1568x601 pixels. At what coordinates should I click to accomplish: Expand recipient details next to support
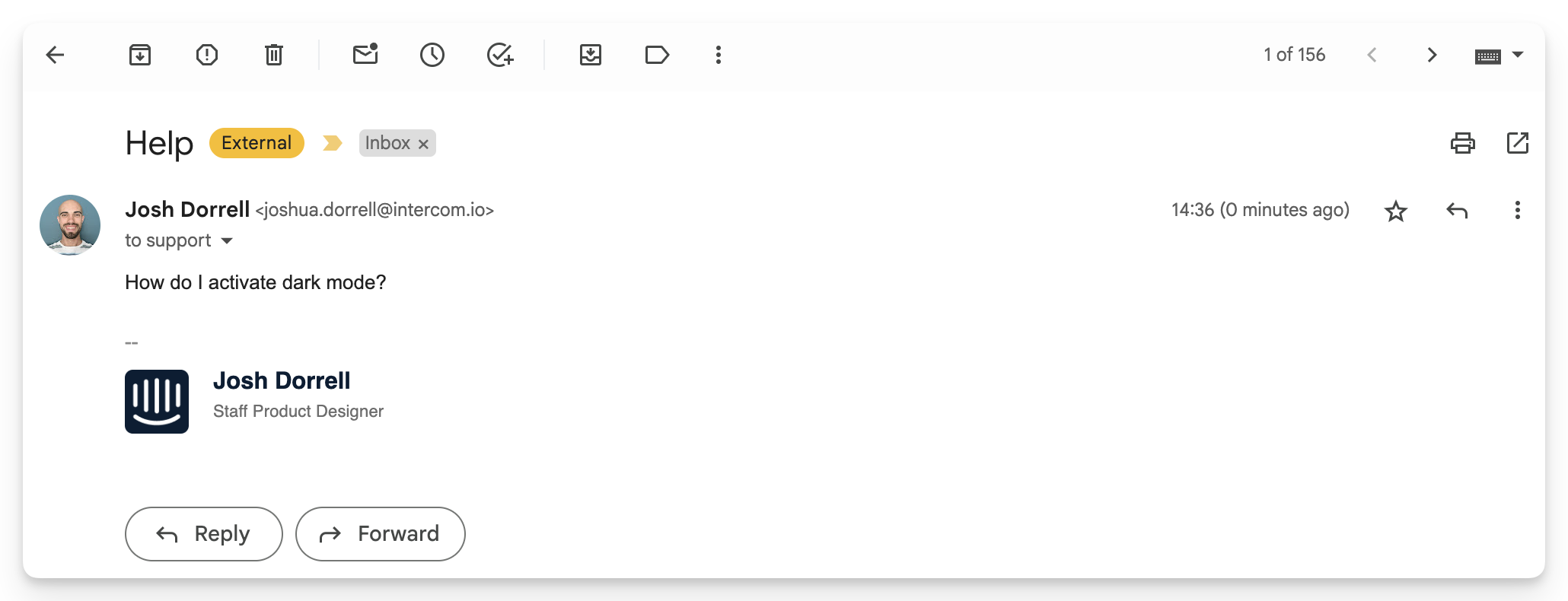(227, 241)
